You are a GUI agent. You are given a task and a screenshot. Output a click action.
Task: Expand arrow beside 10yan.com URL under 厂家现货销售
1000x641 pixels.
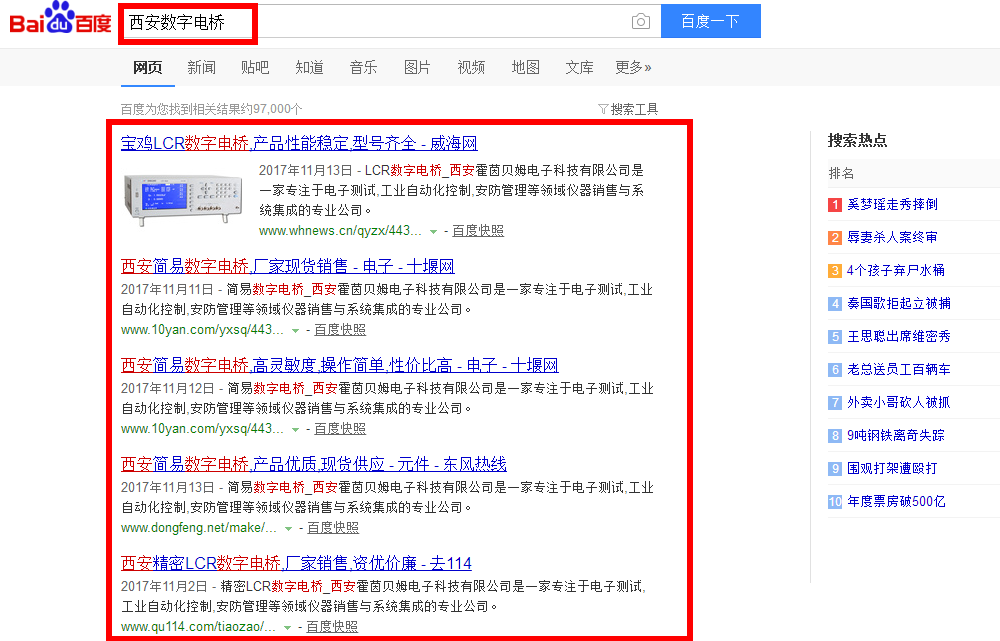295,330
